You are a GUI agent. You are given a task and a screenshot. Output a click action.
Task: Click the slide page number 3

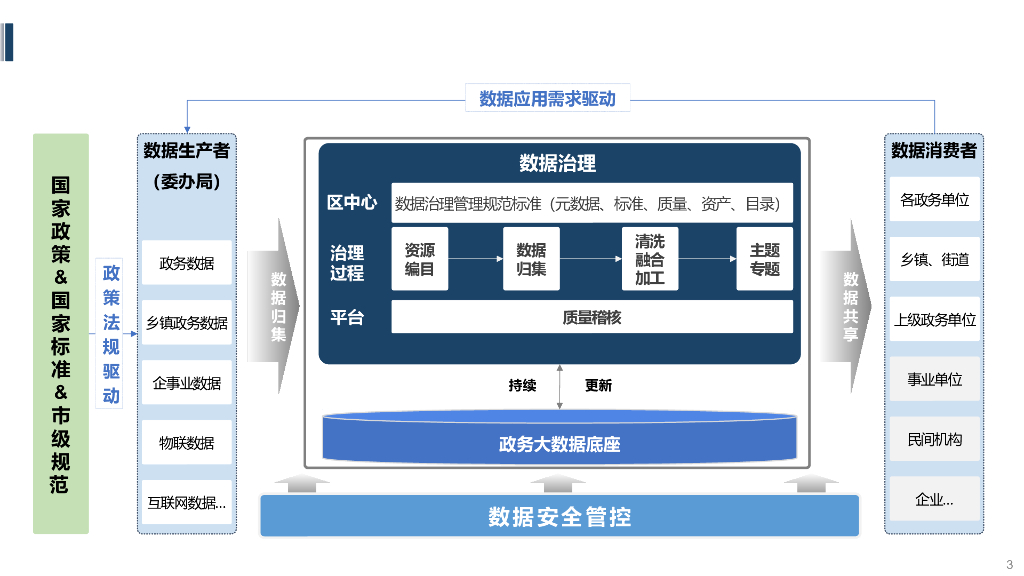click(x=1010, y=564)
